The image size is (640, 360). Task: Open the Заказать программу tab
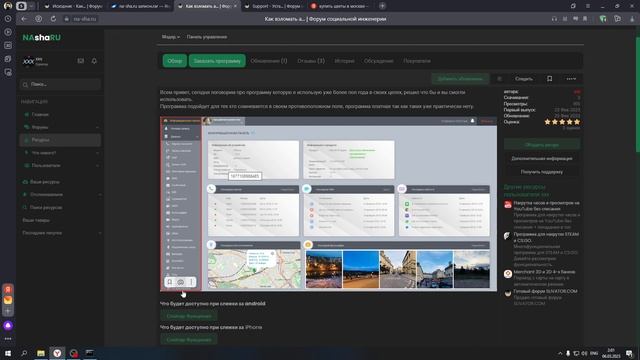(217, 61)
